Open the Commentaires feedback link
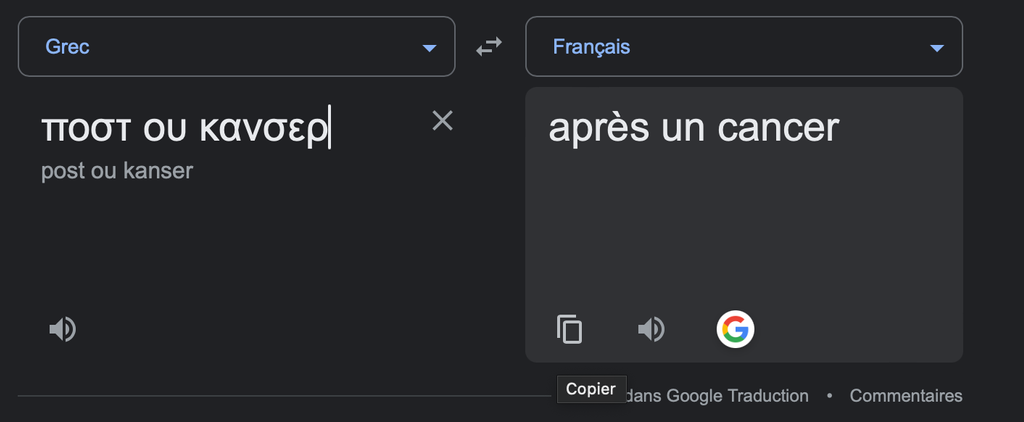 click(x=906, y=396)
